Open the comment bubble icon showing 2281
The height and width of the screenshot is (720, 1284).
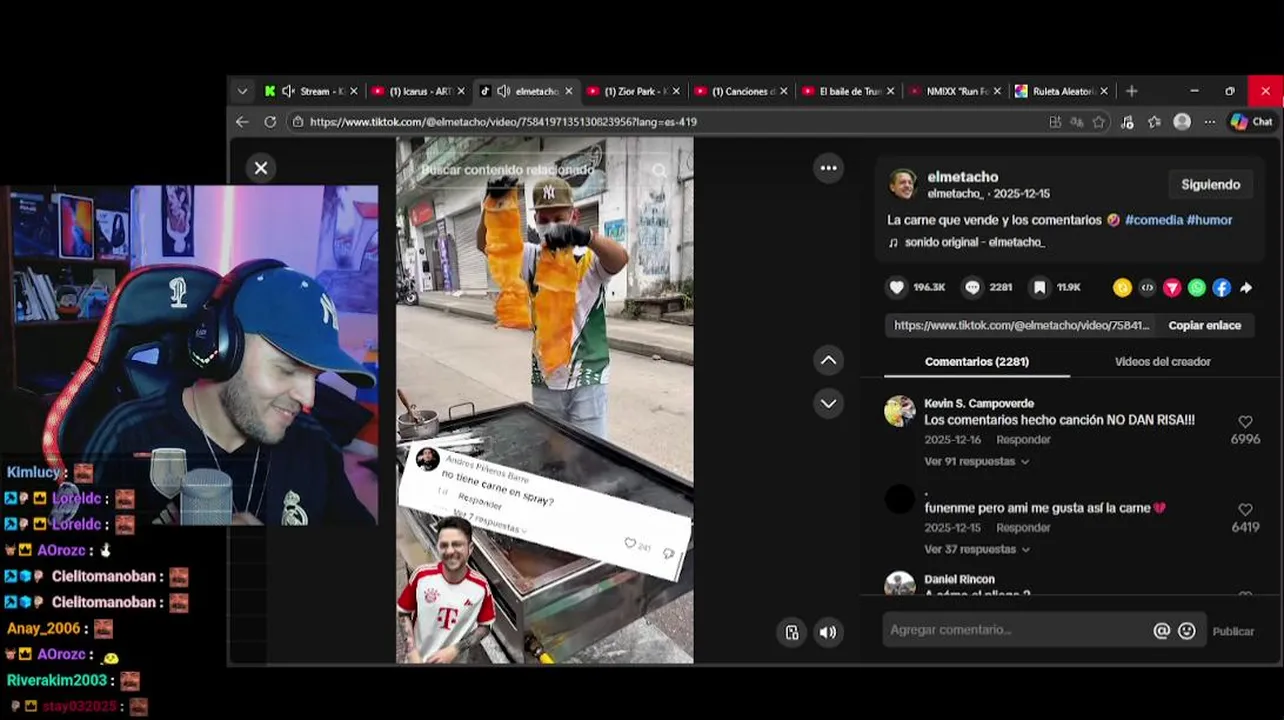pyautogui.click(x=972, y=287)
